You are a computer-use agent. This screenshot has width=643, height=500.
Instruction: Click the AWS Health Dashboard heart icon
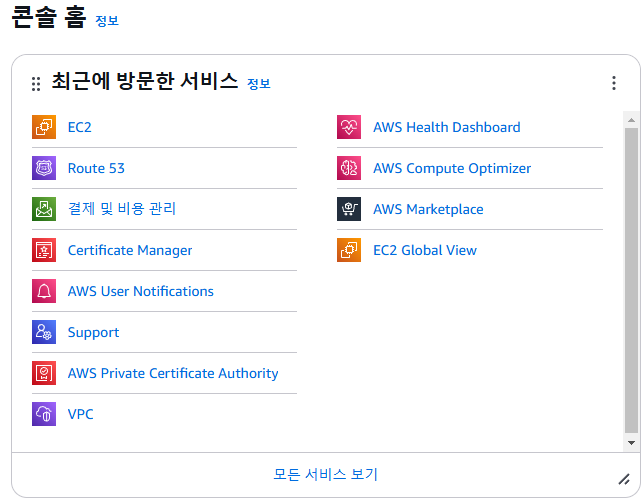coord(349,127)
